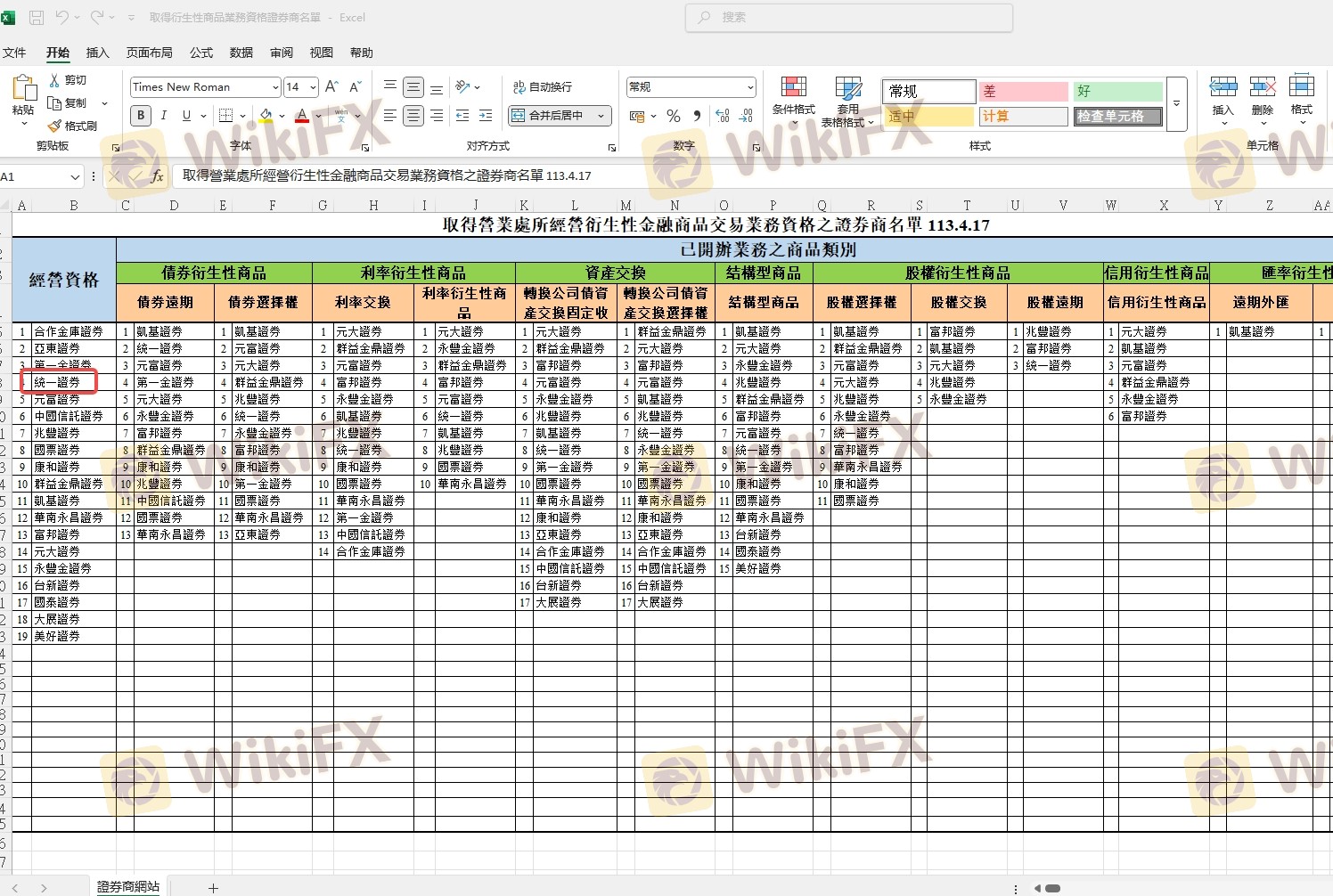Open the 帮助 tab
Screen dimensions: 1333x896
click(x=362, y=53)
